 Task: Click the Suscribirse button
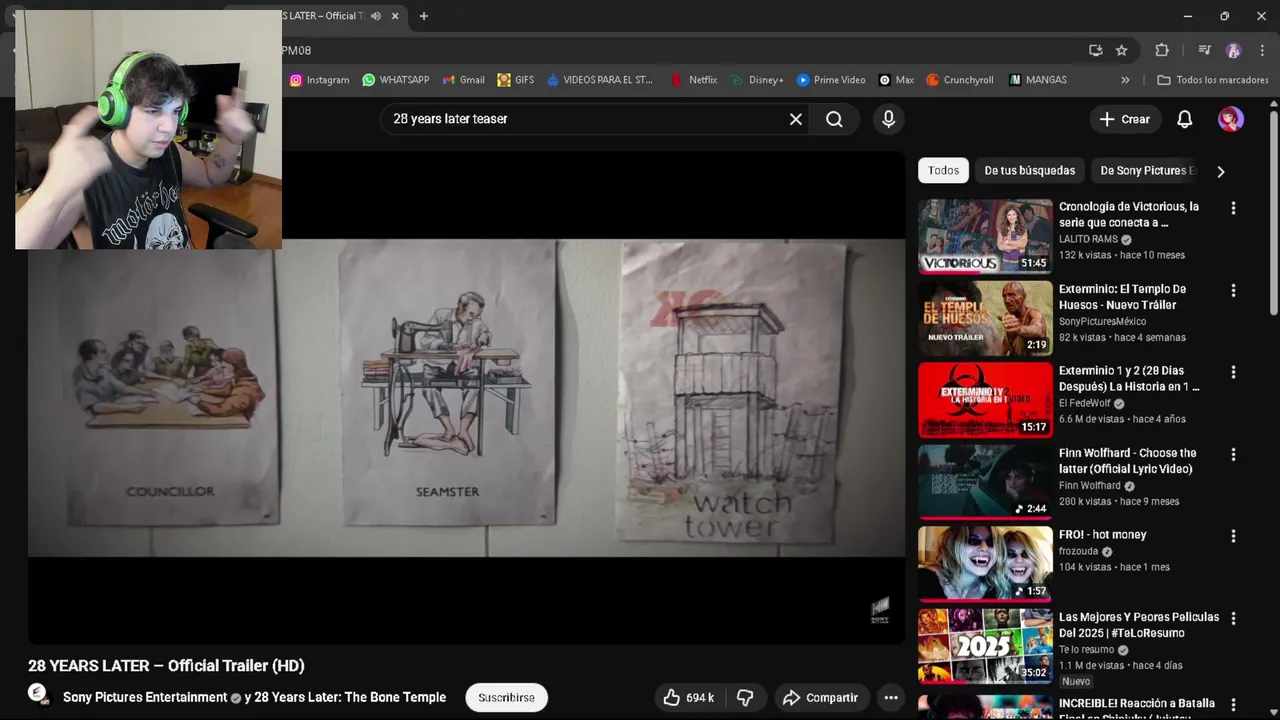506,697
